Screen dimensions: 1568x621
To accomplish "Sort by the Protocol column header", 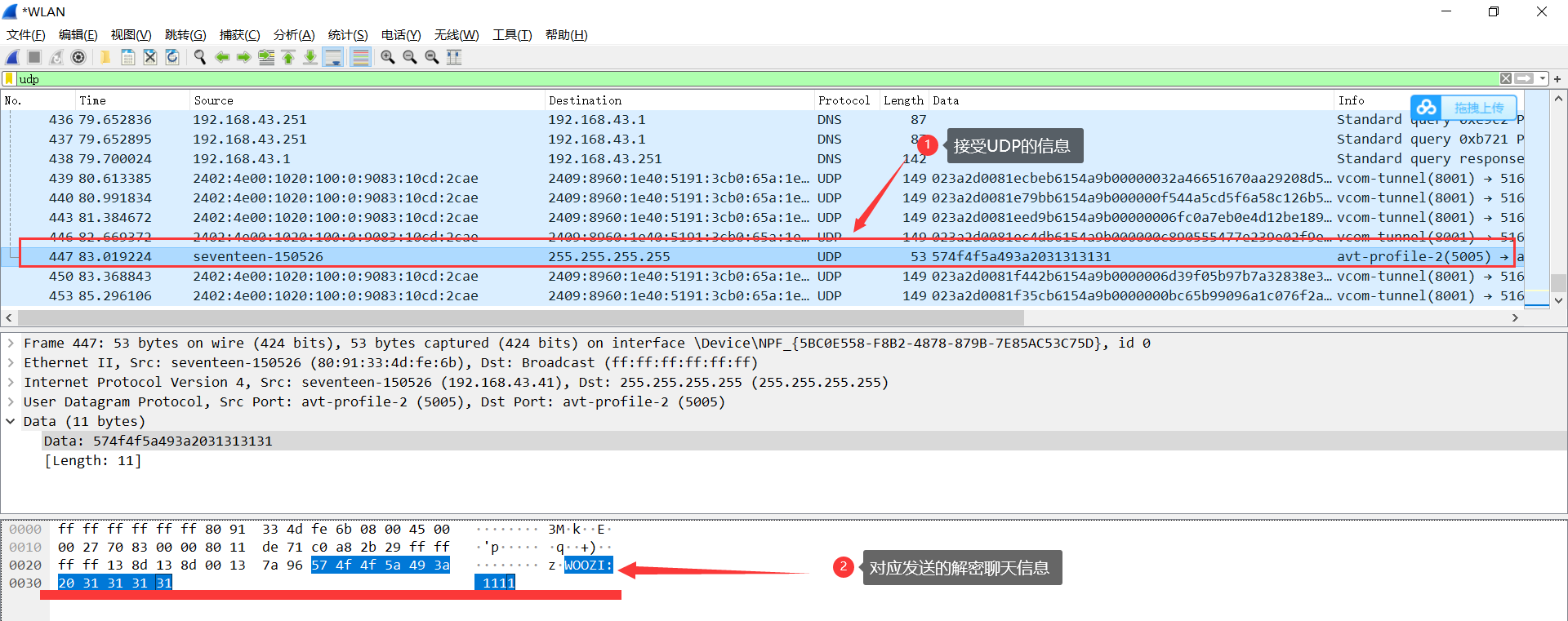I will (x=847, y=100).
